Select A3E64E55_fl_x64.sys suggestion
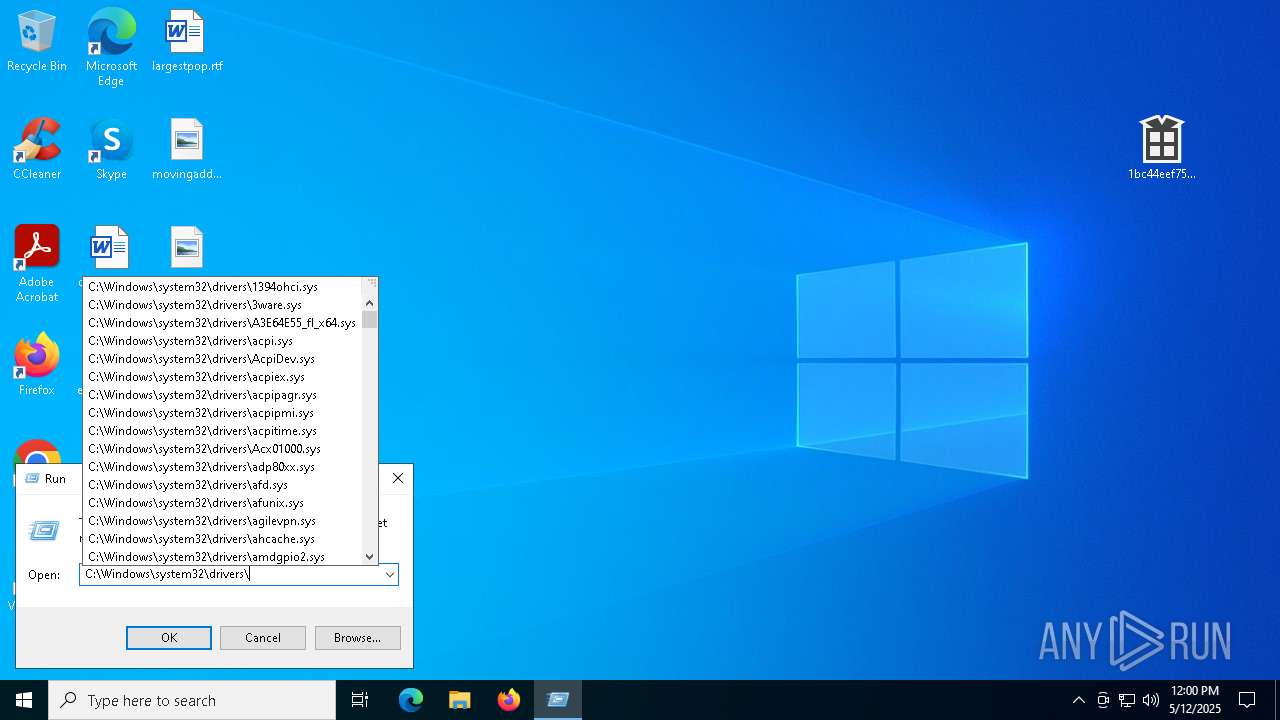Image resolution: width=1280 pixels, height=720 pixels. [222, 323]
